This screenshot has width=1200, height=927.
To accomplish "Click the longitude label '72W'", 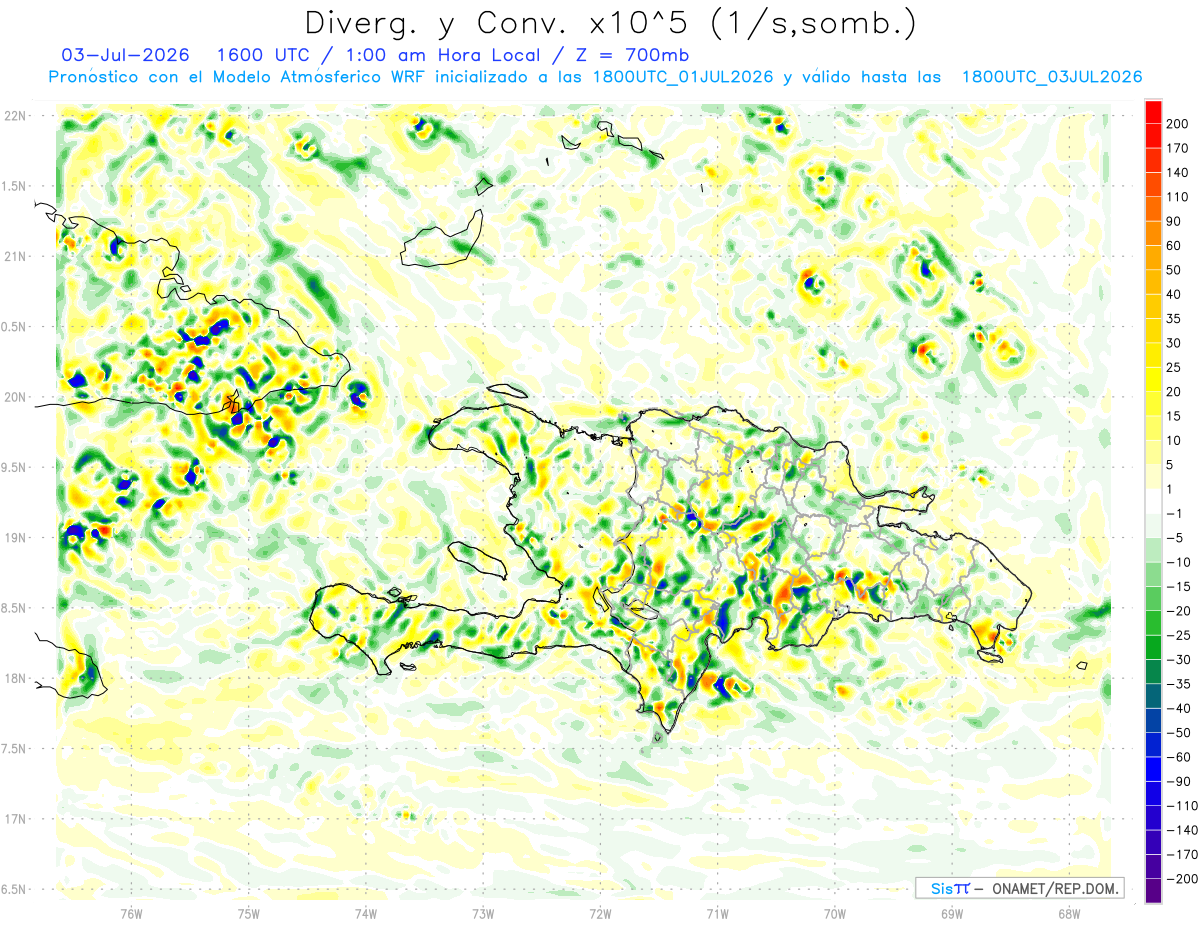I will [x=600, y=914].
